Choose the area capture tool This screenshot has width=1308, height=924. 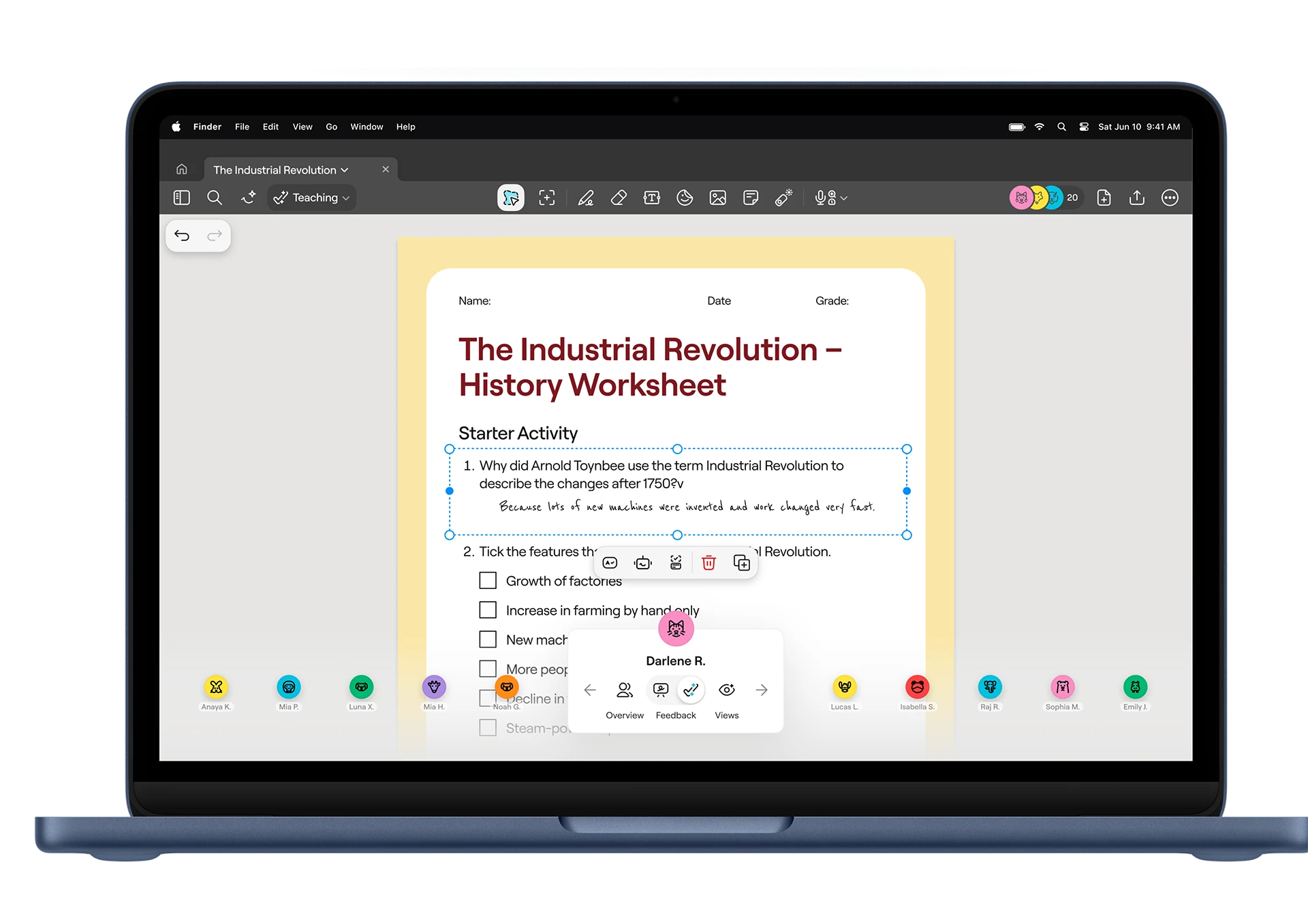point(547,197)
